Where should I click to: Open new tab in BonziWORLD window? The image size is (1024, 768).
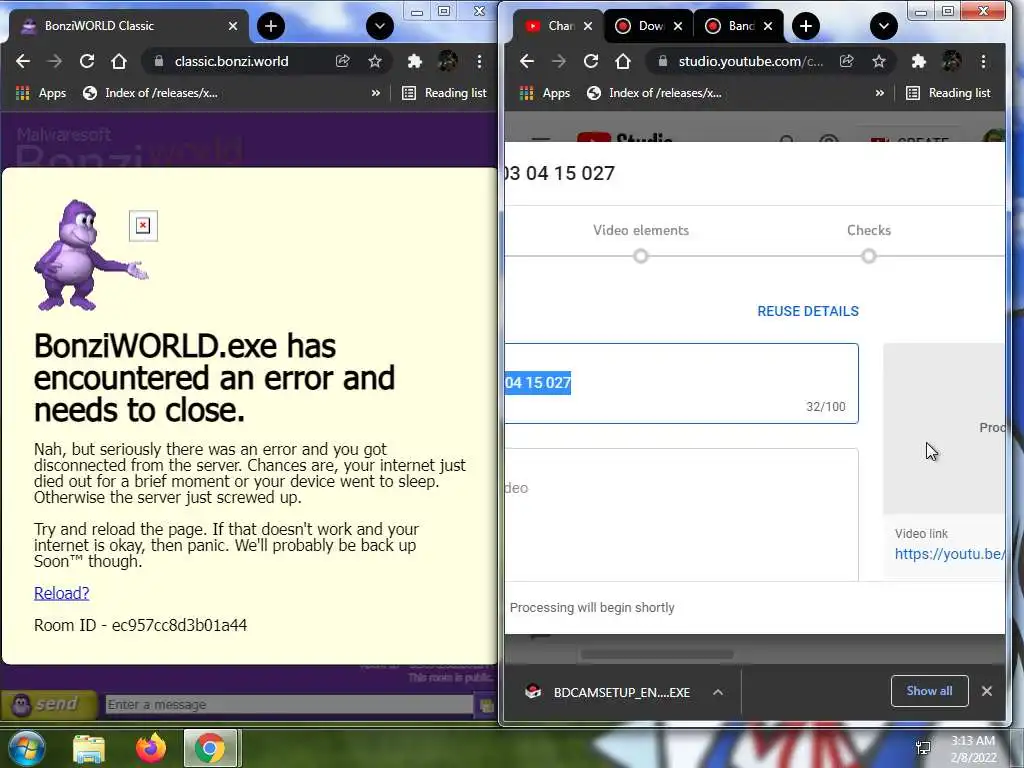point(271,26)
